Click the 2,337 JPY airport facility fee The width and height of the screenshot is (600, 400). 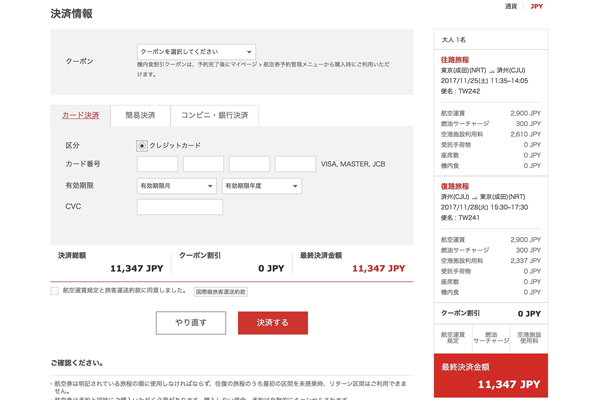(x=525, y=261)
